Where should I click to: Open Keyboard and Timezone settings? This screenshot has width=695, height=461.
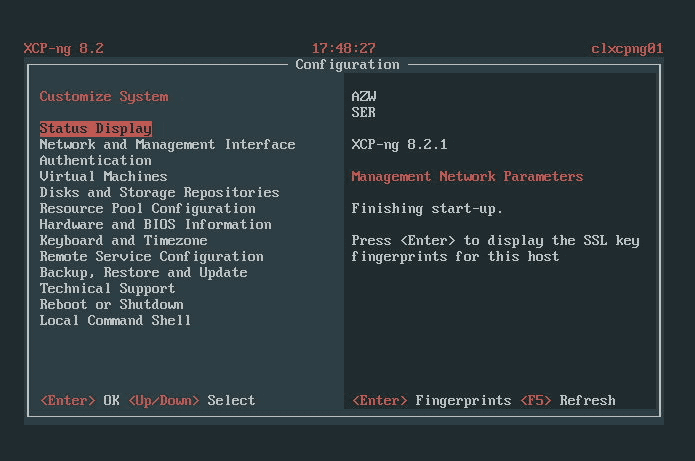pyautogui.click(x=123, y=241)
